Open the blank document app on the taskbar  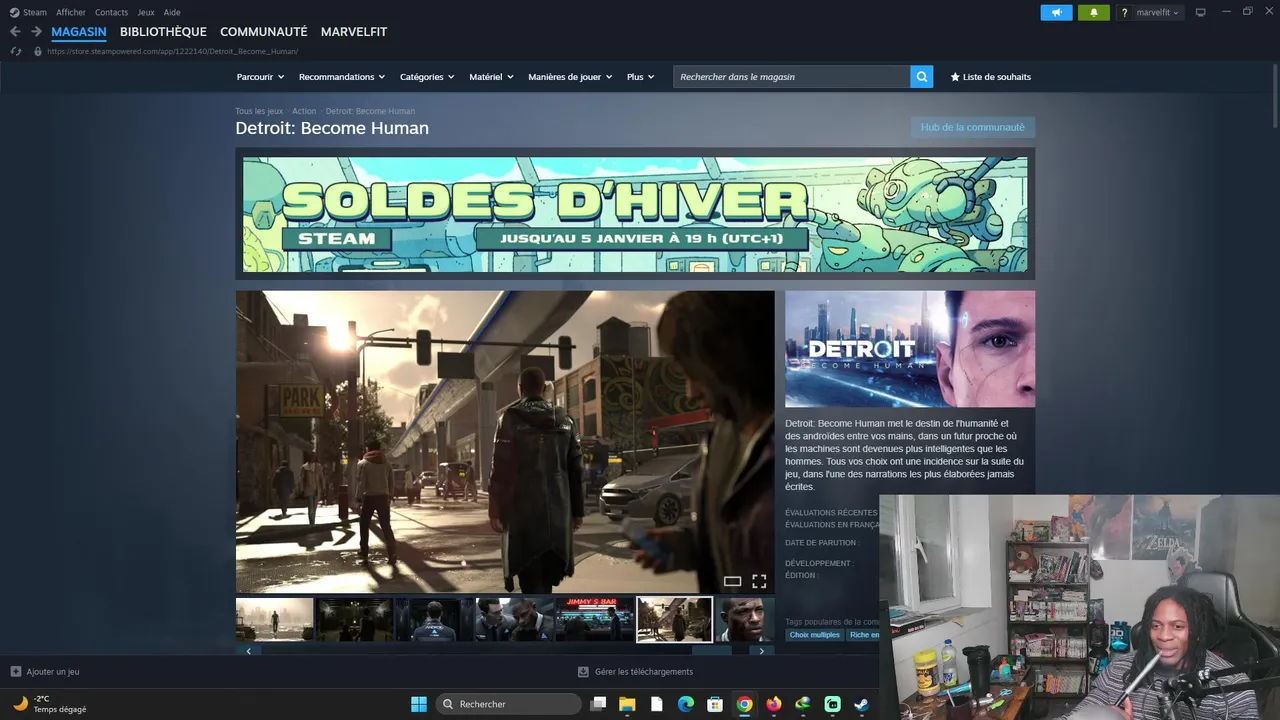tap(657, 704)
